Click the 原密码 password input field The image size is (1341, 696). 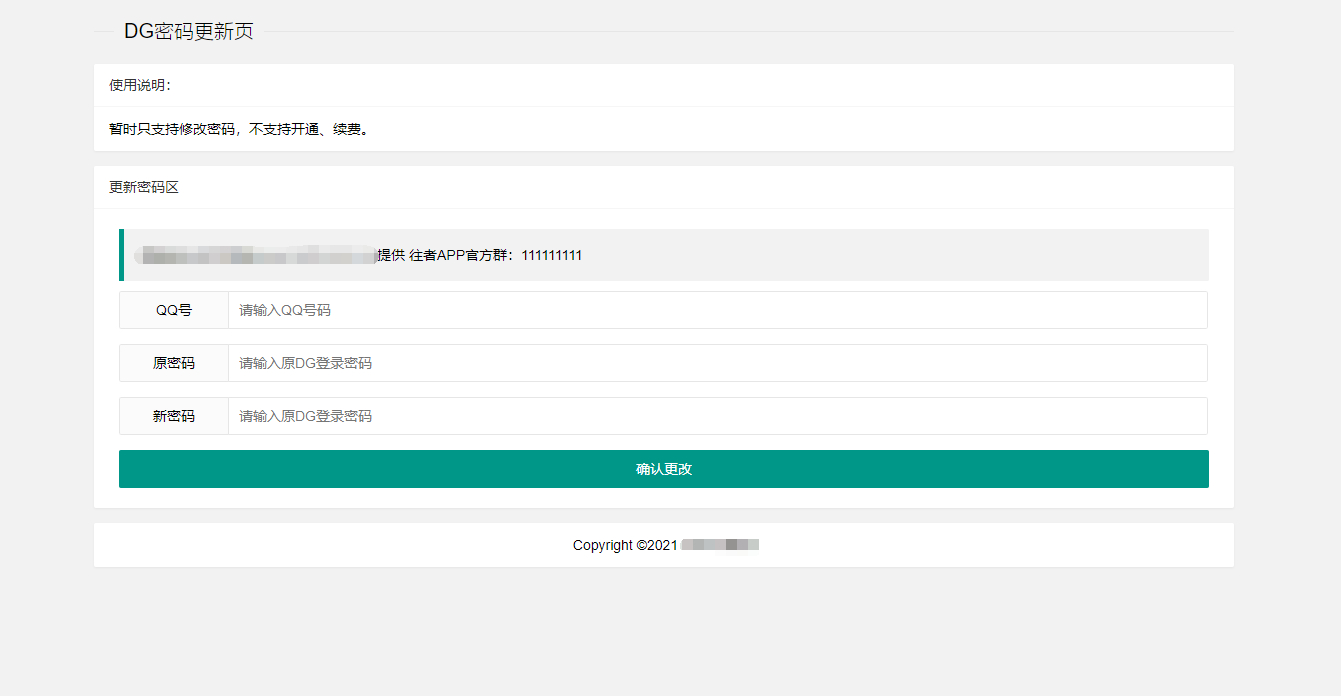pyautogui.click(x=600, y=363)
